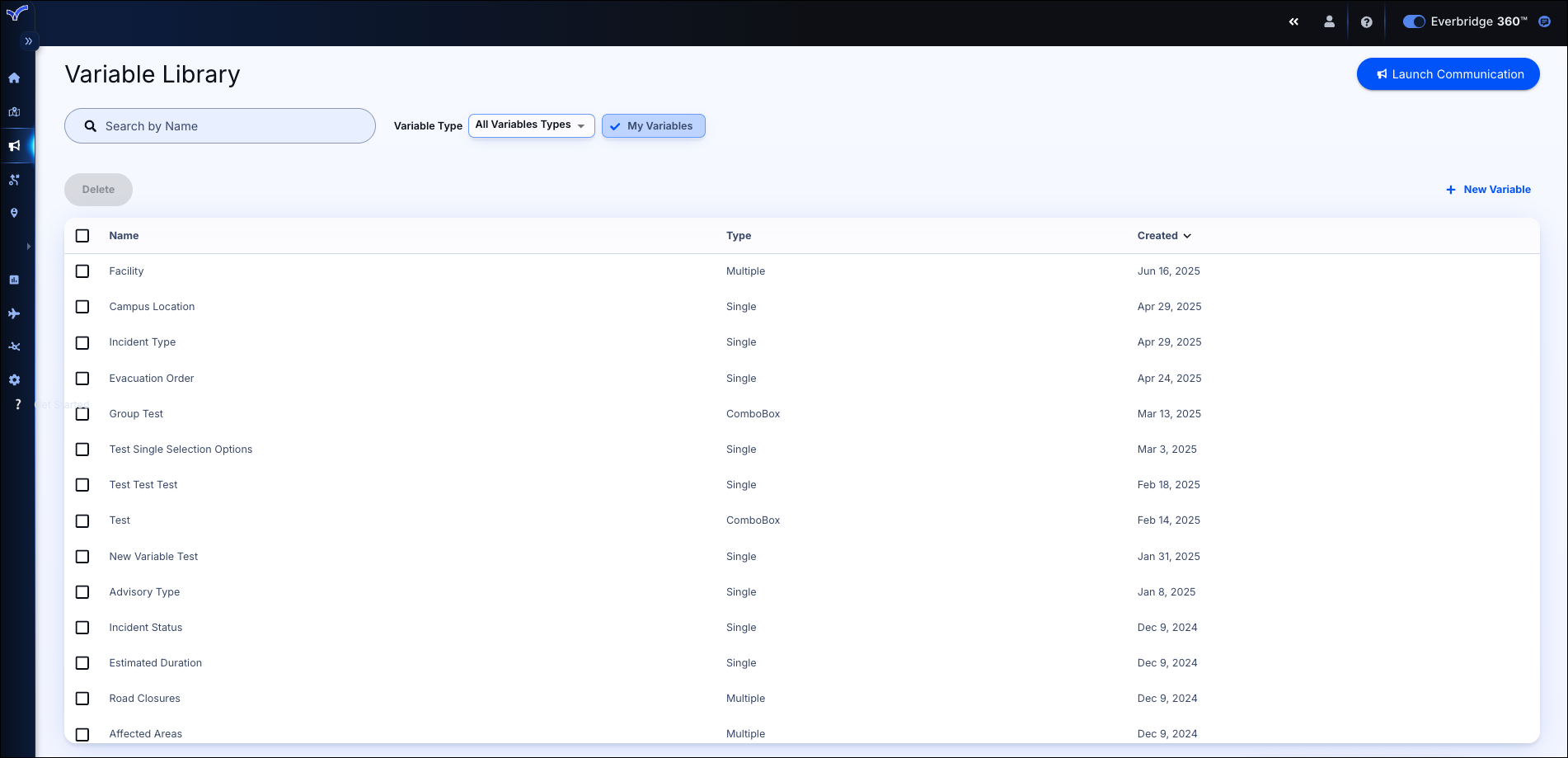Click the Everbridge logo icon
1568x758 pixels.
click(x=16, y=13)
